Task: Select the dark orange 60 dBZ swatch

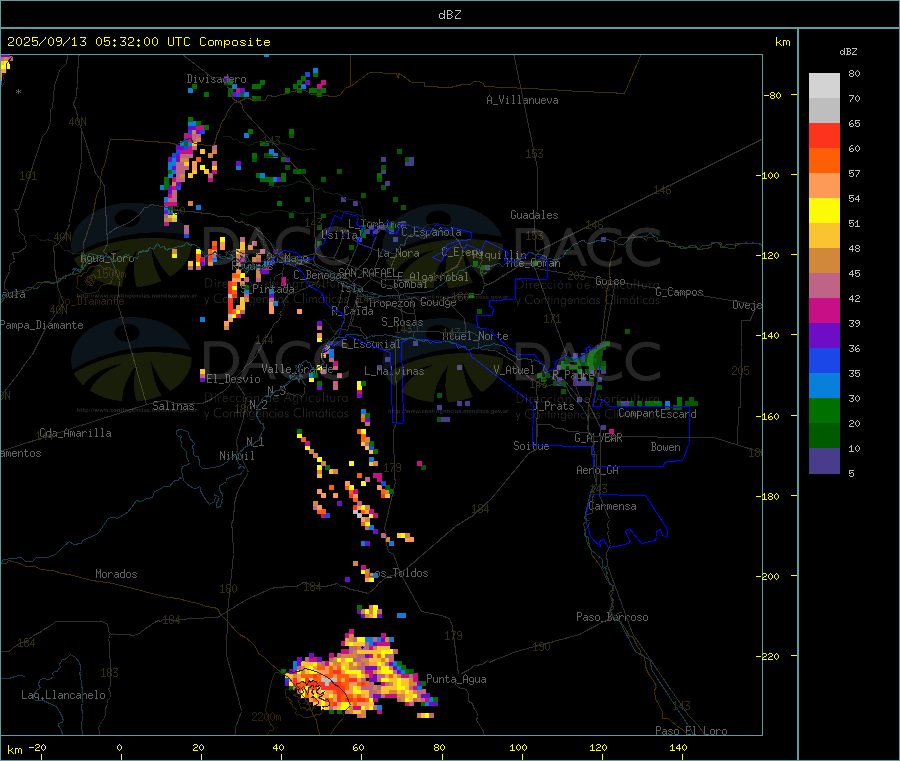Action: tap(824, 161)
